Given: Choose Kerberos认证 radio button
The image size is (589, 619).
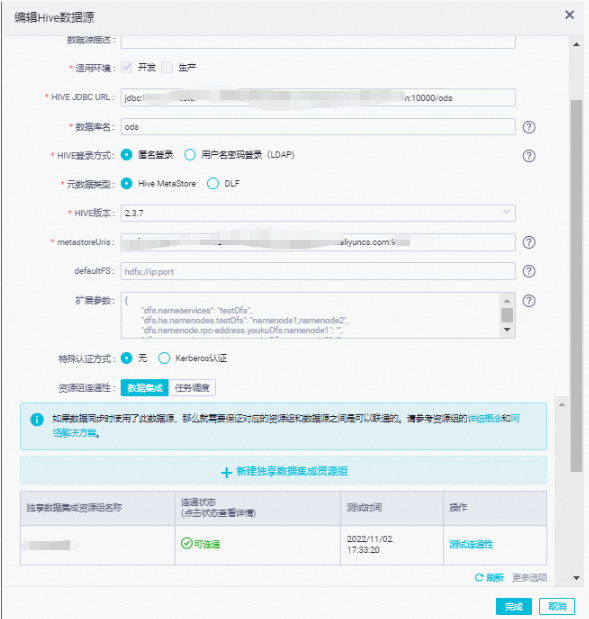Looking at the screenshot, I should point(164,358).
